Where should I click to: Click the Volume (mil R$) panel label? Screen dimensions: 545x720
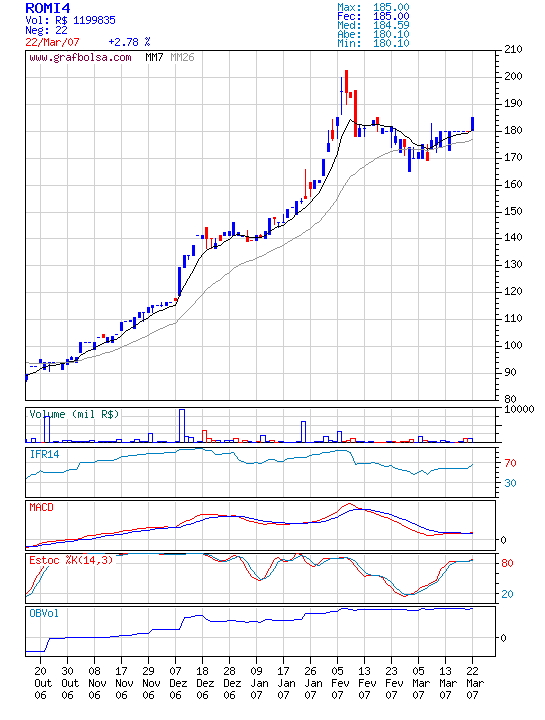tap(74, 414)
